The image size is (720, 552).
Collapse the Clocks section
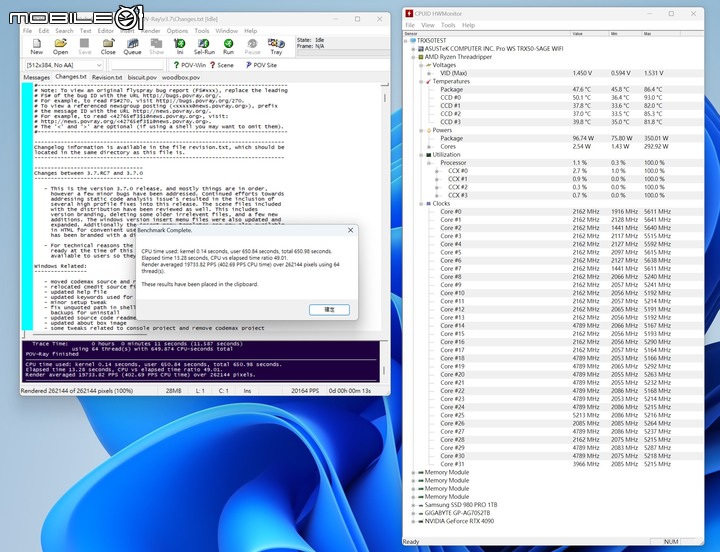pyautogui.click(x=421, y=204)
